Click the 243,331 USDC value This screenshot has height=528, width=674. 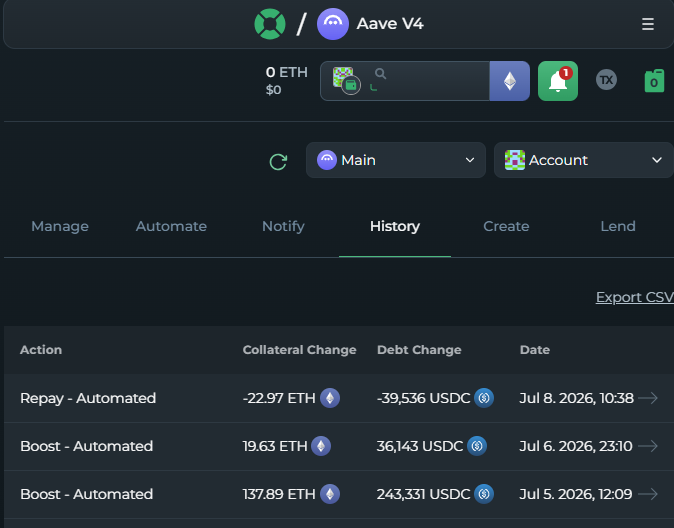pyautogui.click(x=423, y=494)
